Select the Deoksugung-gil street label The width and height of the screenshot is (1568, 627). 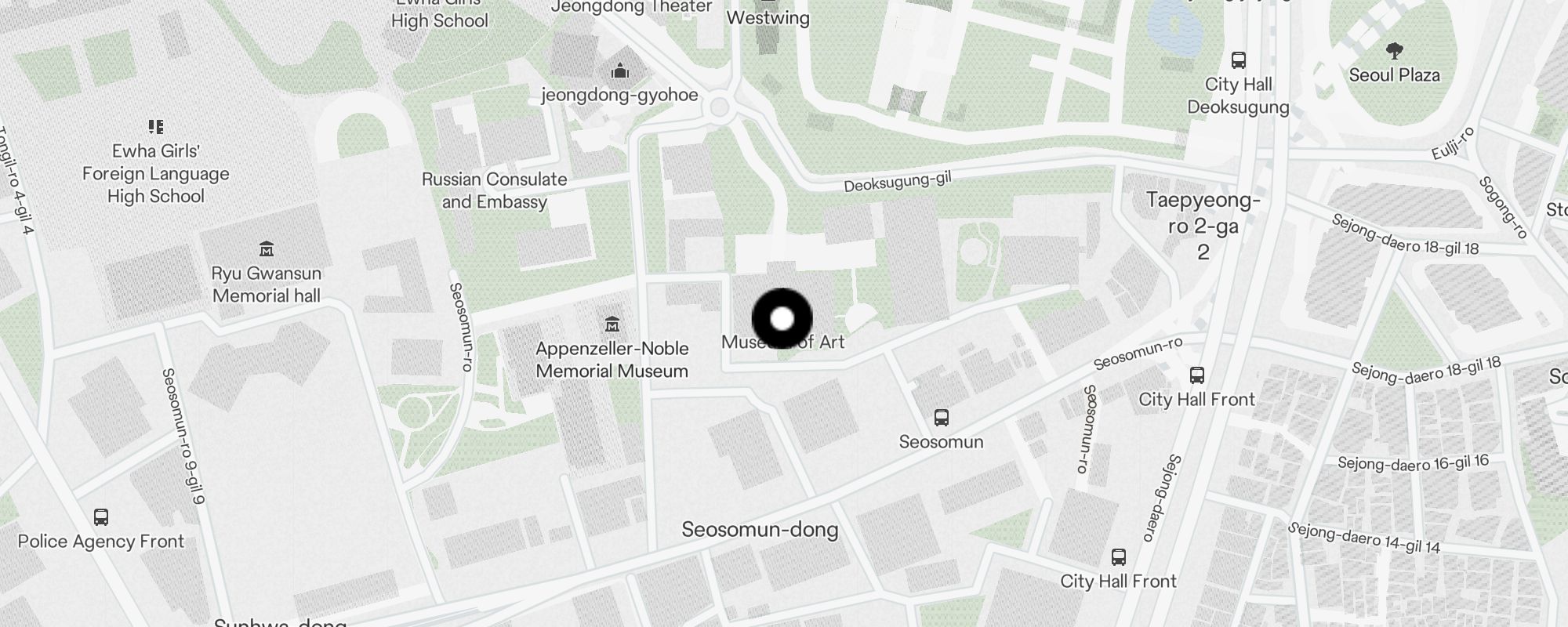[x=898, y=182]
